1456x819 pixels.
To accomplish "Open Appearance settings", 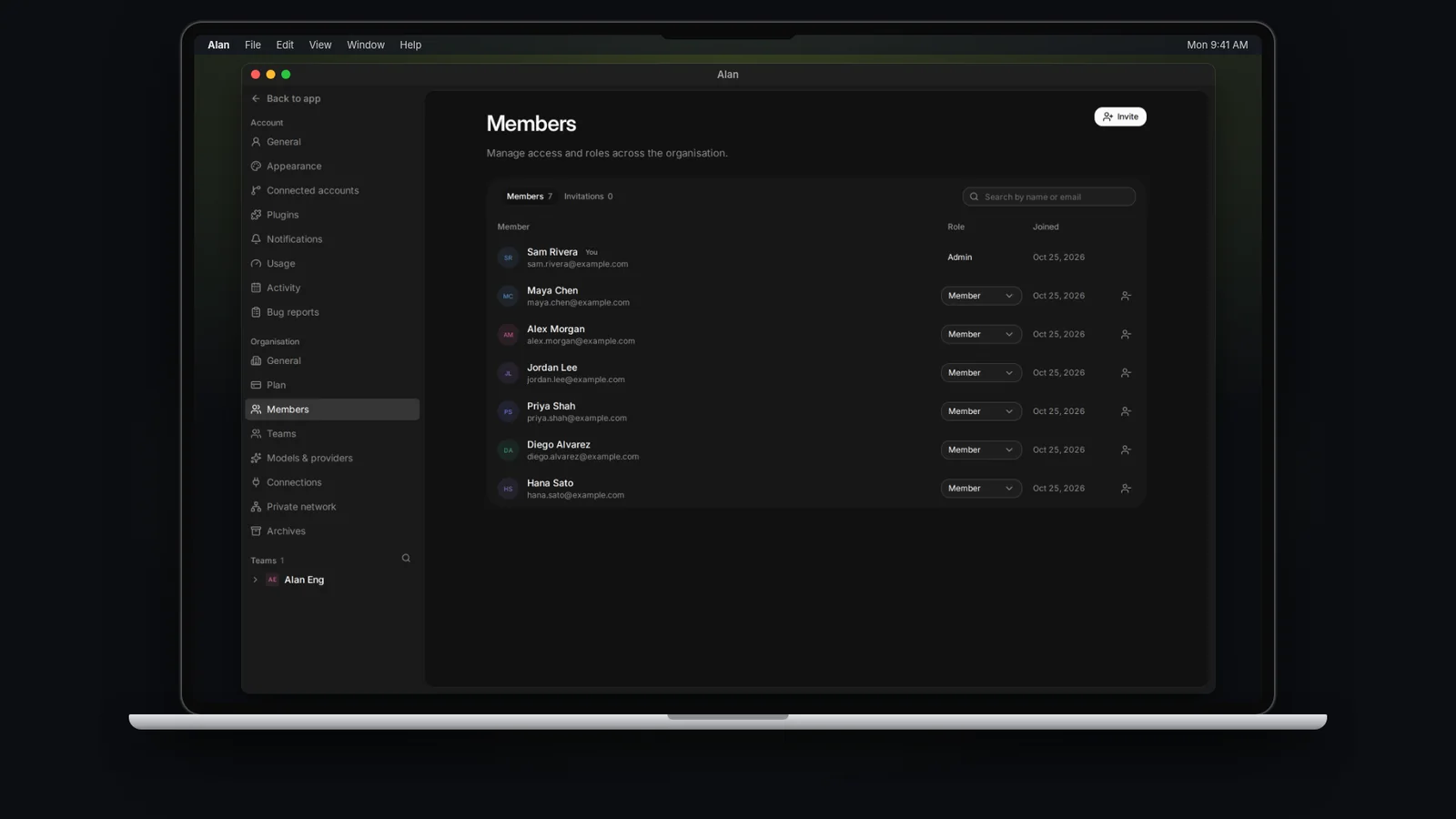I will [x=332, y=167].
